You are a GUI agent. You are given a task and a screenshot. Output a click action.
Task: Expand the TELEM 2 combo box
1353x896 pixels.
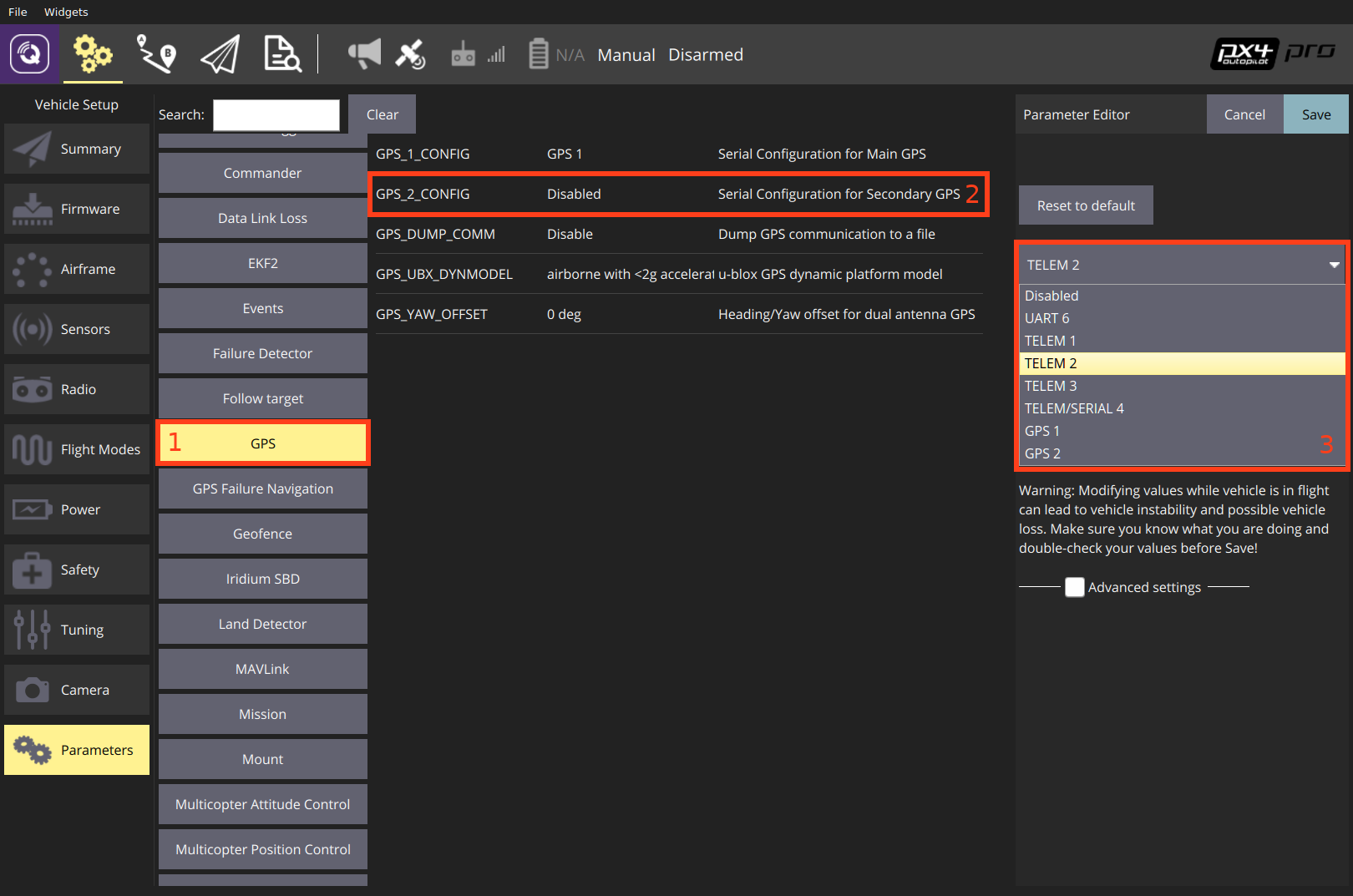1181,265
